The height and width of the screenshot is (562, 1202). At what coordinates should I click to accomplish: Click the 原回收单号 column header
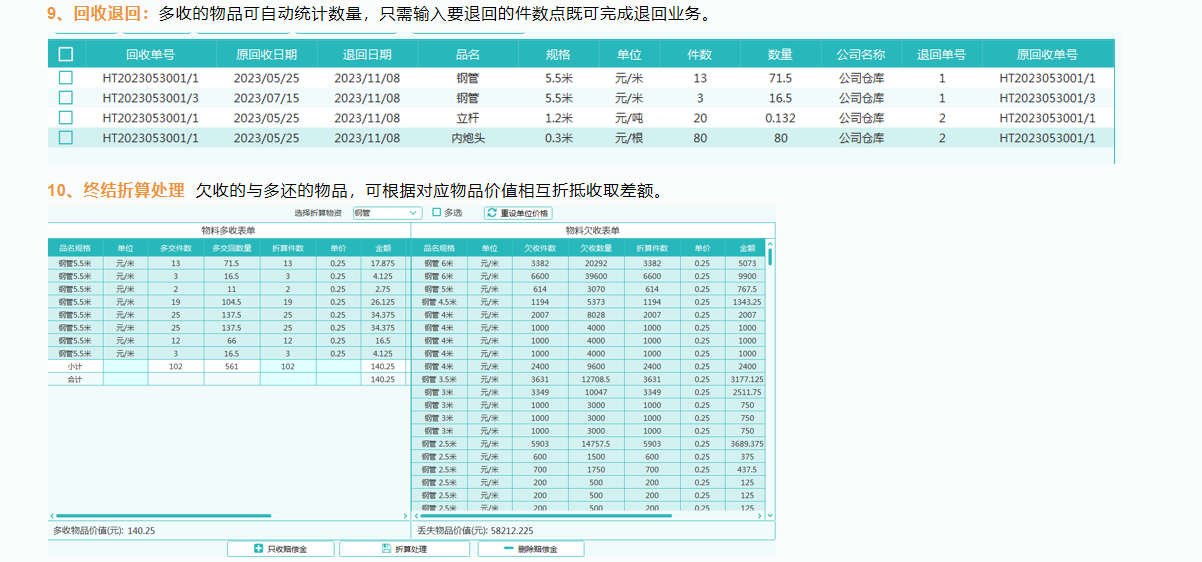point(1047,55)
